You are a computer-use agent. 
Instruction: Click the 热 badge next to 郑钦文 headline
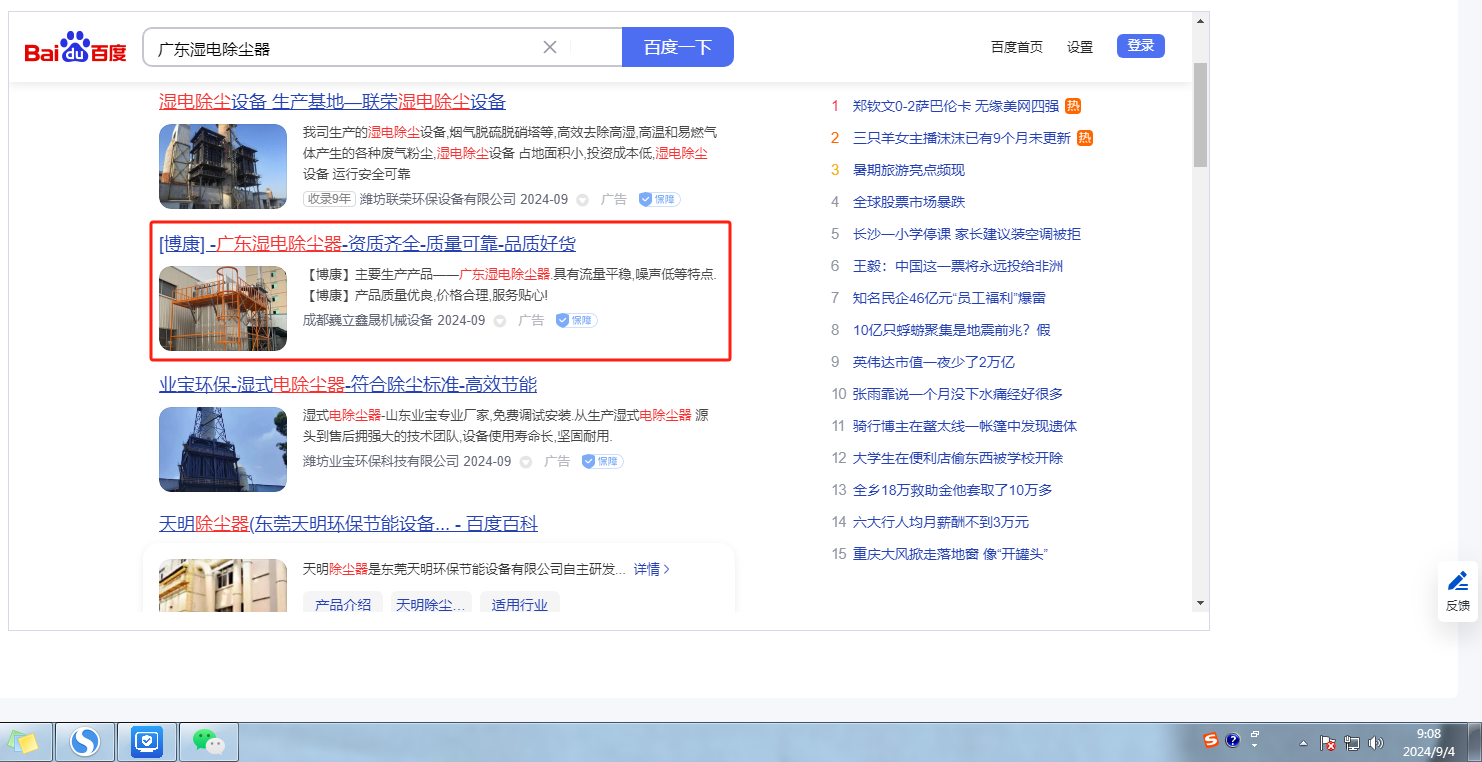(x=1073, y=106)
